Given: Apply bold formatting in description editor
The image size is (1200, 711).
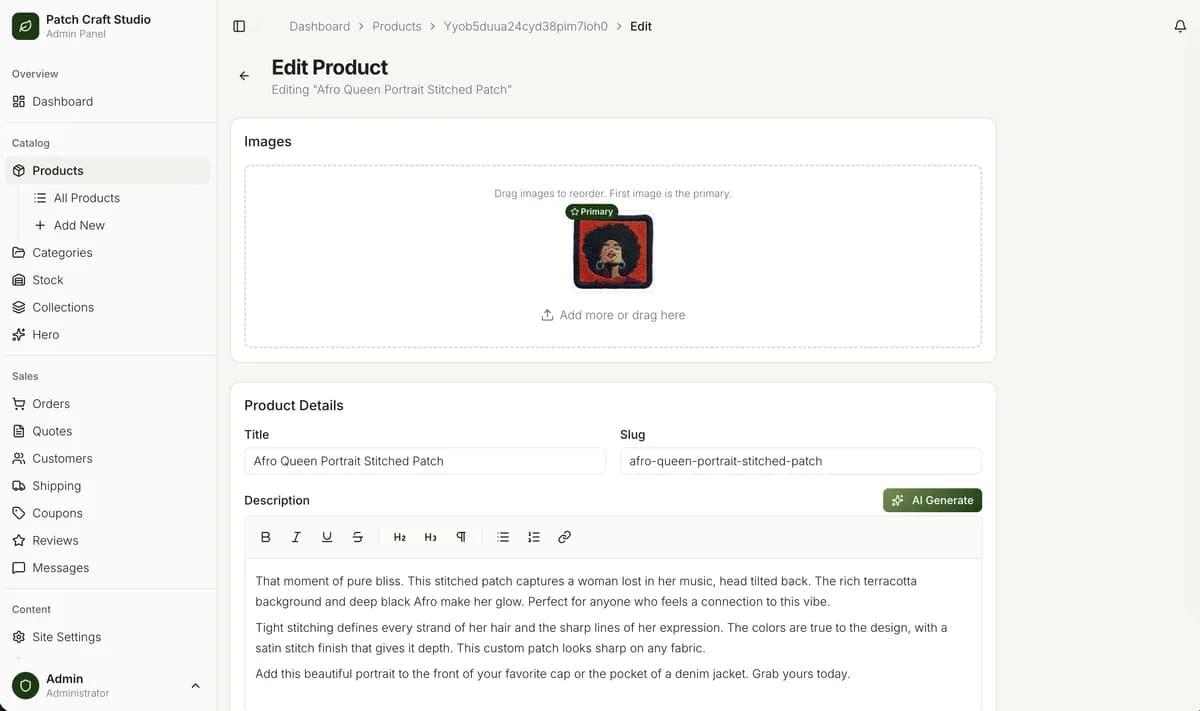Looking at the screenshot, I should click(266, 537).
